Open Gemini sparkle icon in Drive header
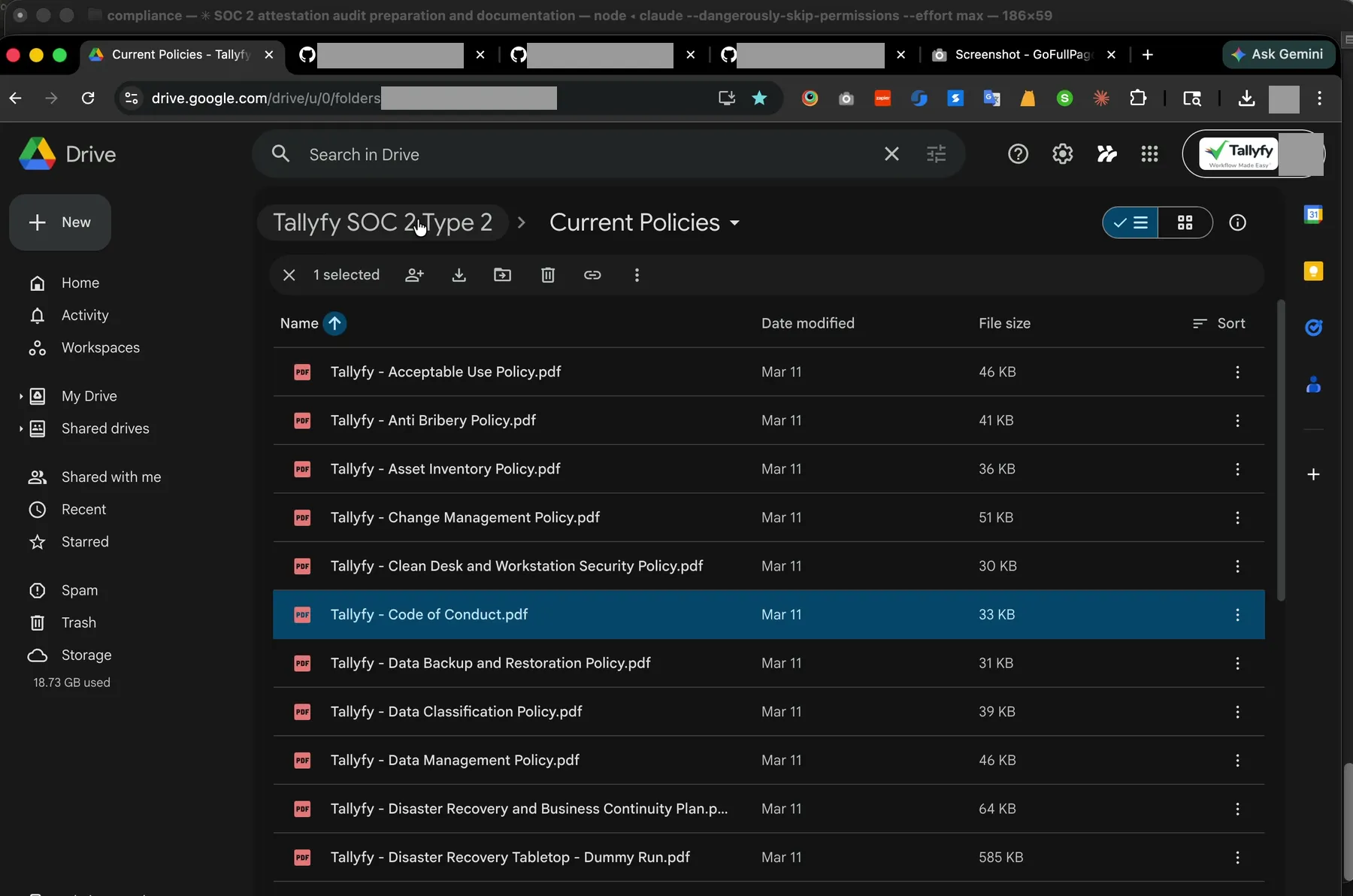The image size is (1353, 896). coord(1106,154)
